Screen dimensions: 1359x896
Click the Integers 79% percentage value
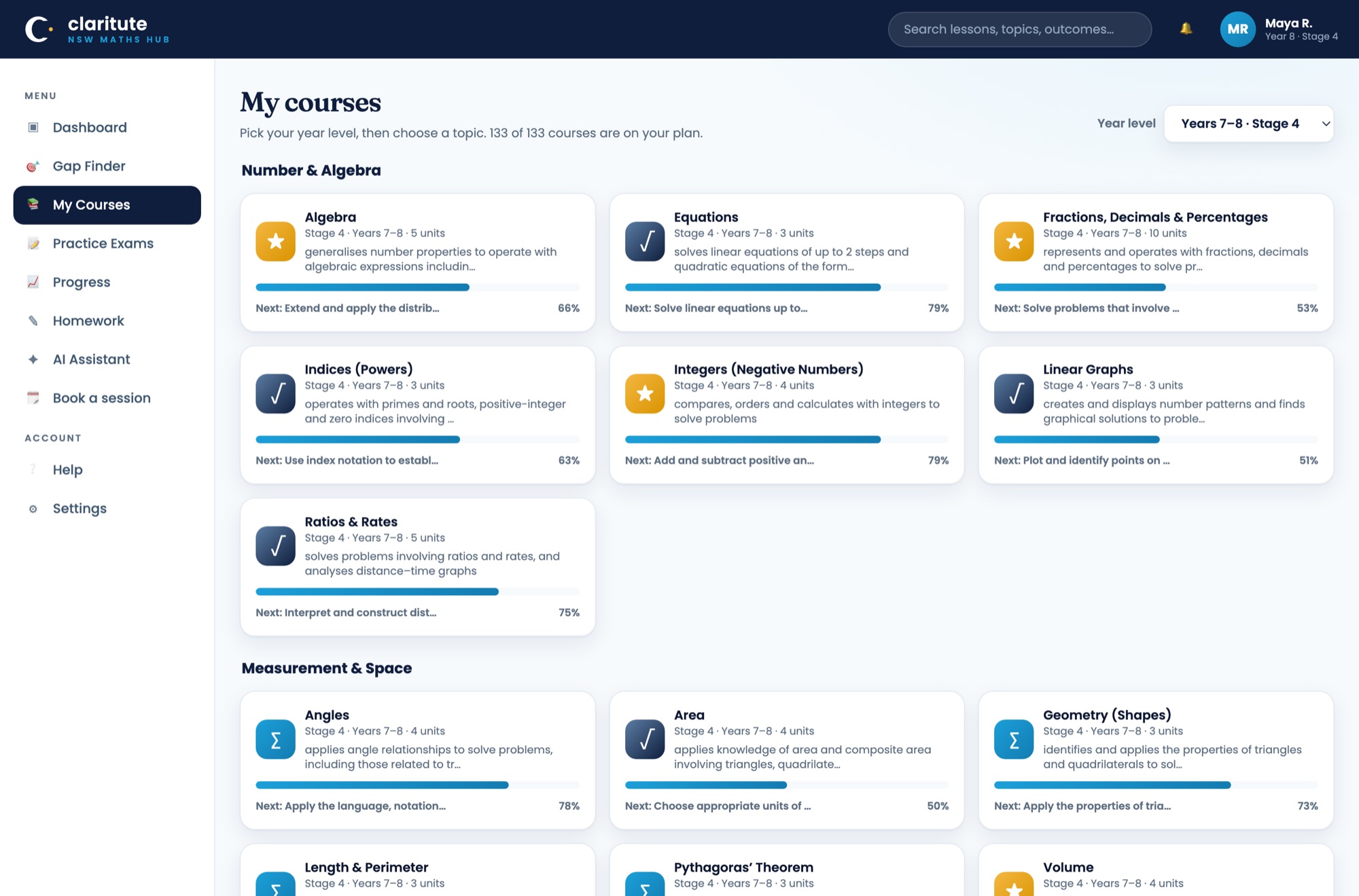pos(938,460)
